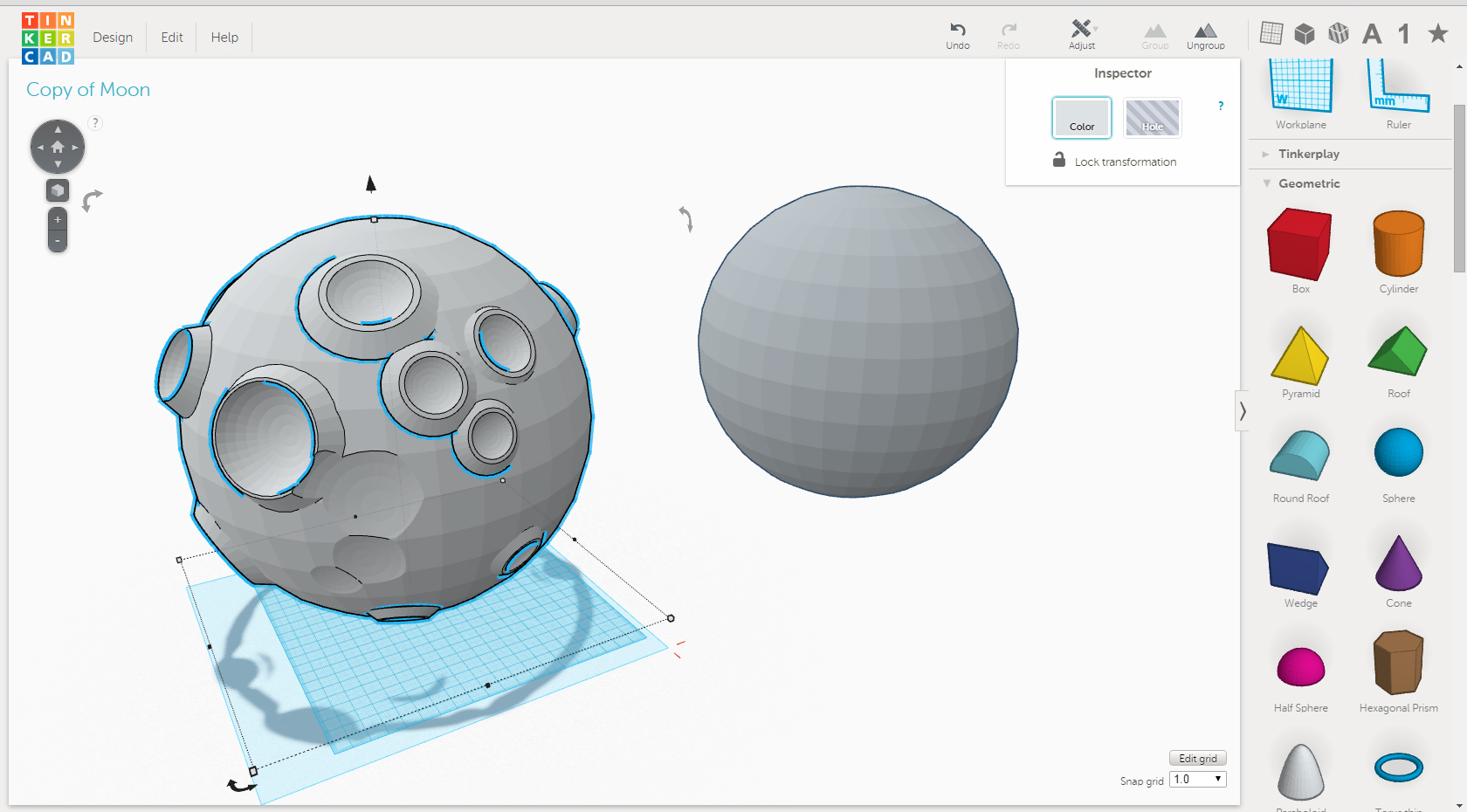Select the Round Roof shape
1467x812 pixels.
pos(1299,455)
